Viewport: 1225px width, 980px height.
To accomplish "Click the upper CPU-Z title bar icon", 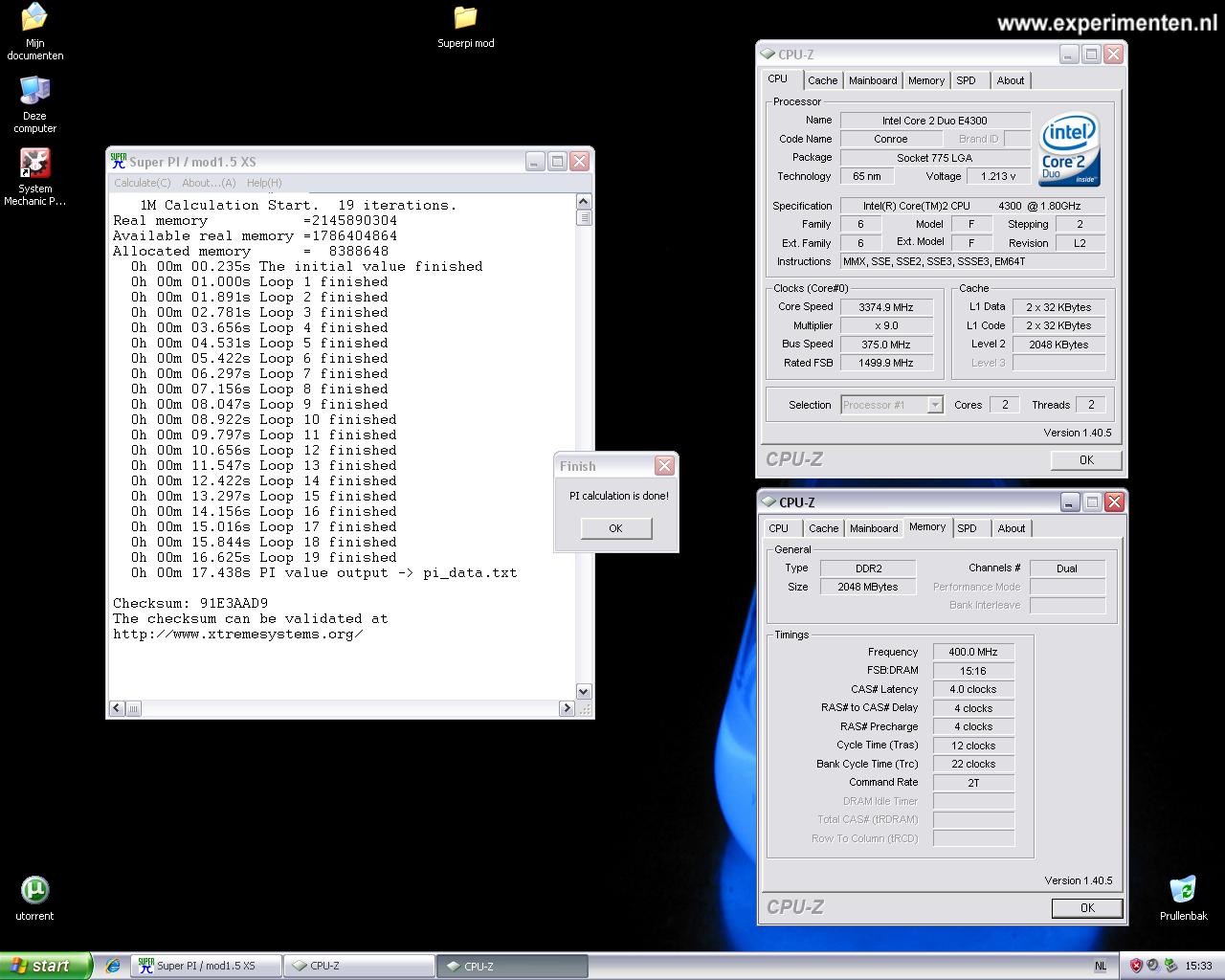I will [x=768, y=55].
